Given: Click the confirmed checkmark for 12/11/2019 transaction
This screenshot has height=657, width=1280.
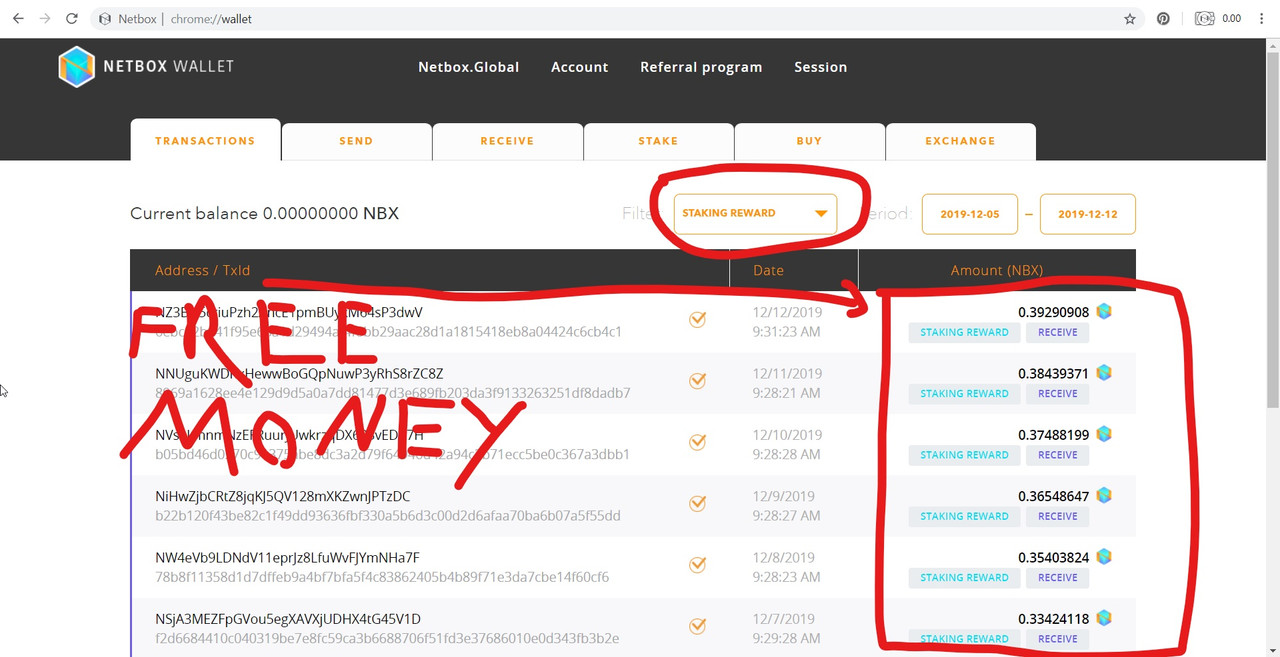Looking at the screenshot, I should pos(697,381).
